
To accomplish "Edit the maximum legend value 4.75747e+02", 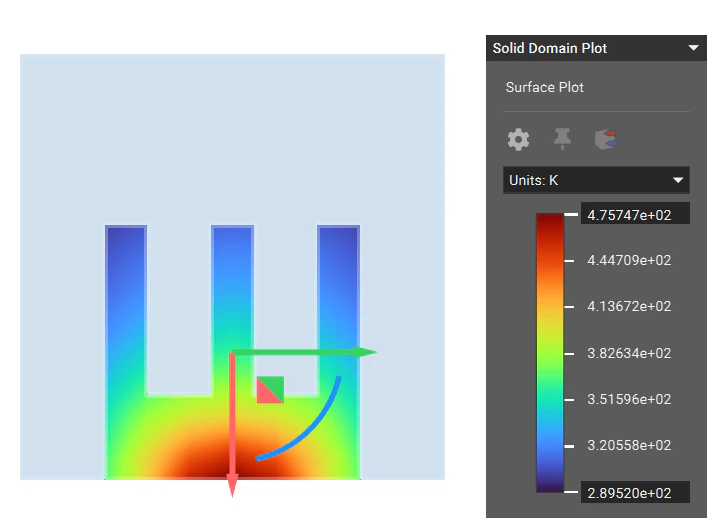I will tap(635, 214).
